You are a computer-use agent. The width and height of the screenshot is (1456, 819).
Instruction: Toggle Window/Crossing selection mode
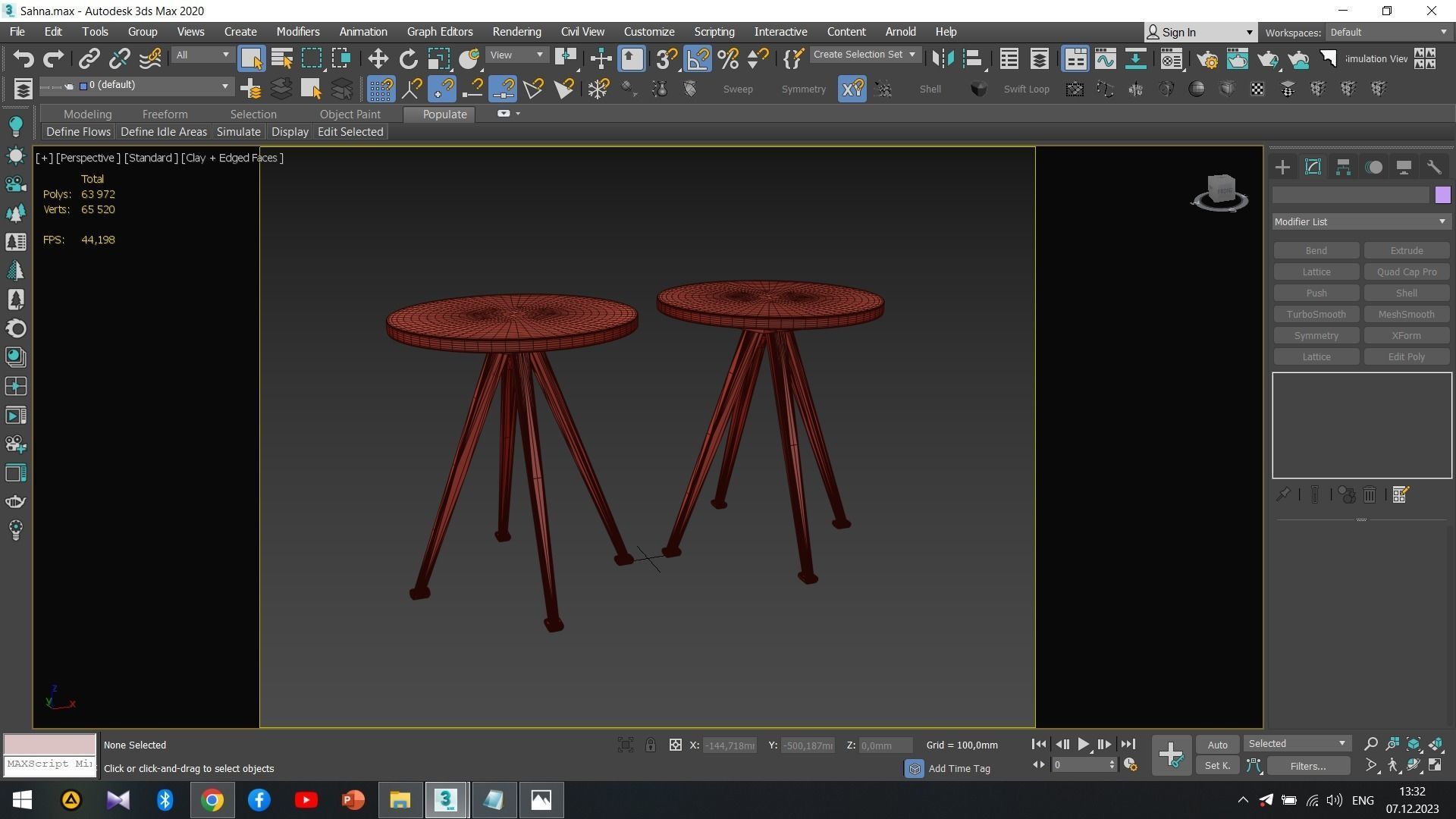(341, 58)
